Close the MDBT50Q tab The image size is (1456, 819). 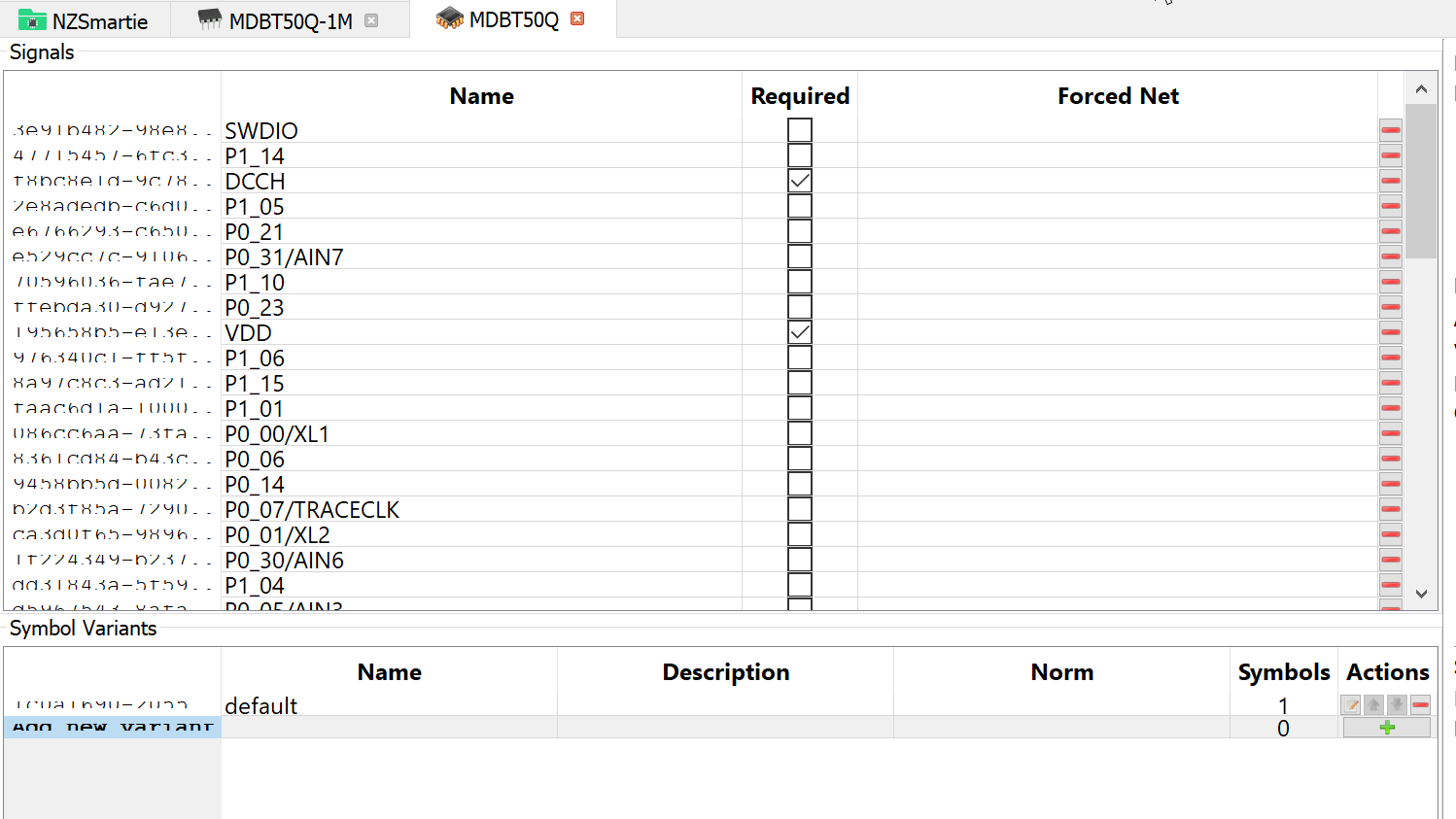coord(576,17)
